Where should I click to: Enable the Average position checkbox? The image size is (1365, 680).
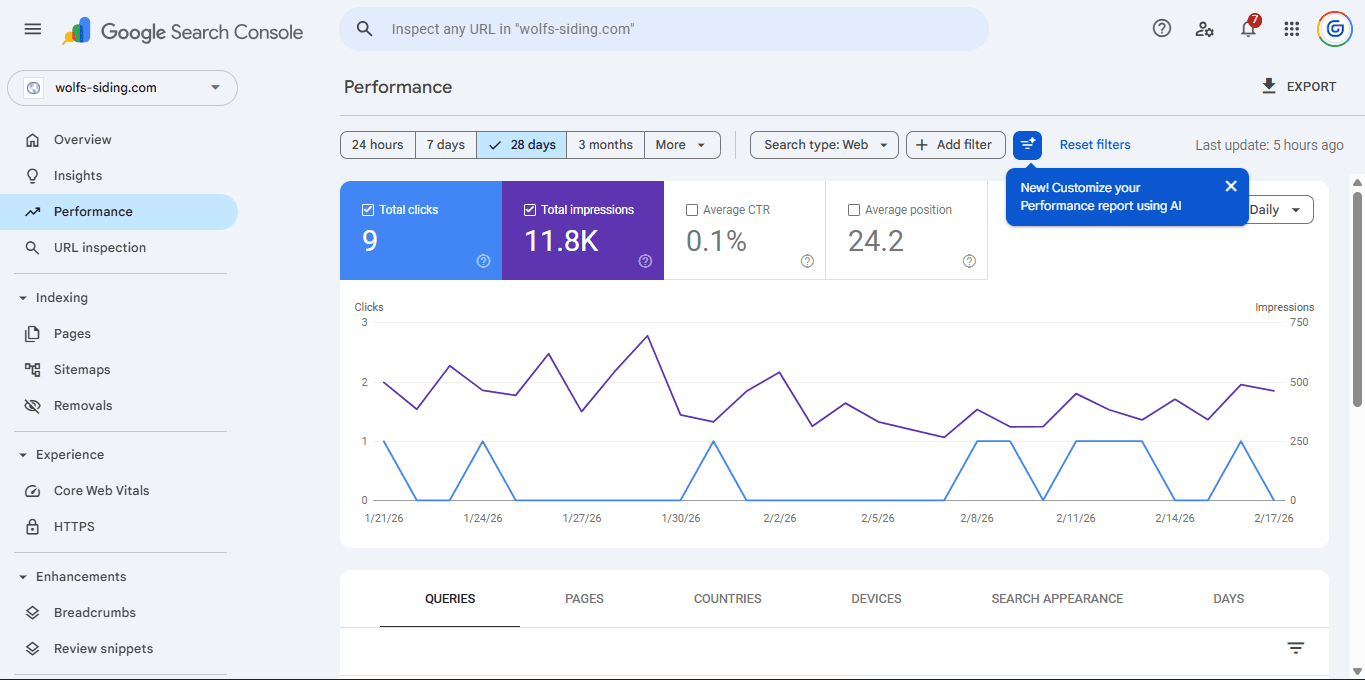click(x=854, y=210)
